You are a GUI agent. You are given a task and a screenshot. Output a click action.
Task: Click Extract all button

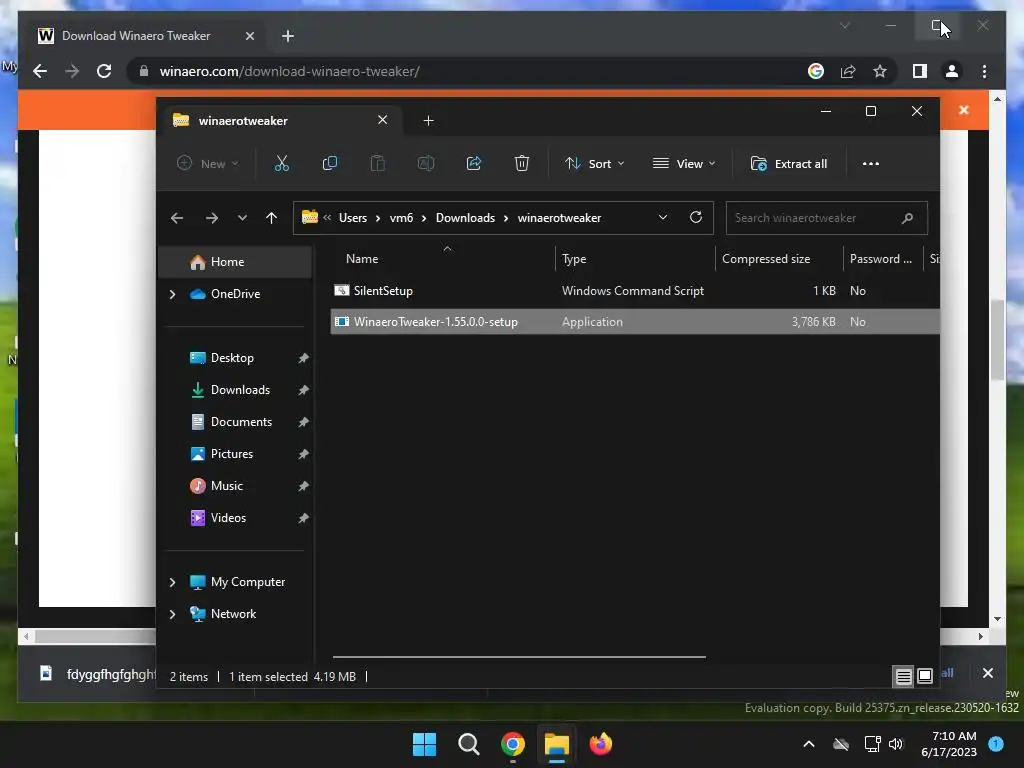[x=789, y=163]
